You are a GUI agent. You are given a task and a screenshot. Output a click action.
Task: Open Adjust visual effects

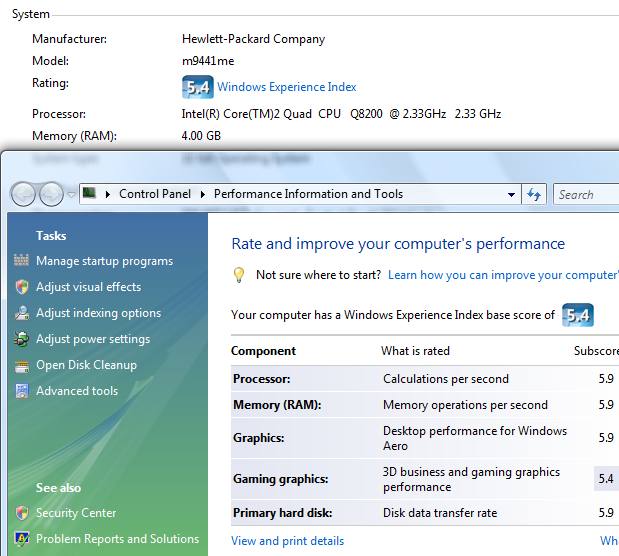(88, 287)
